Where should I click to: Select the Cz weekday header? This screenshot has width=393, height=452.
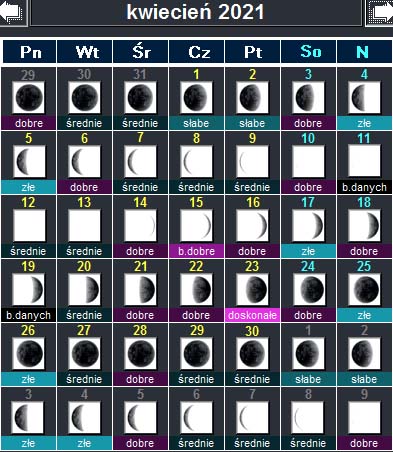click(x=197, y=52)
